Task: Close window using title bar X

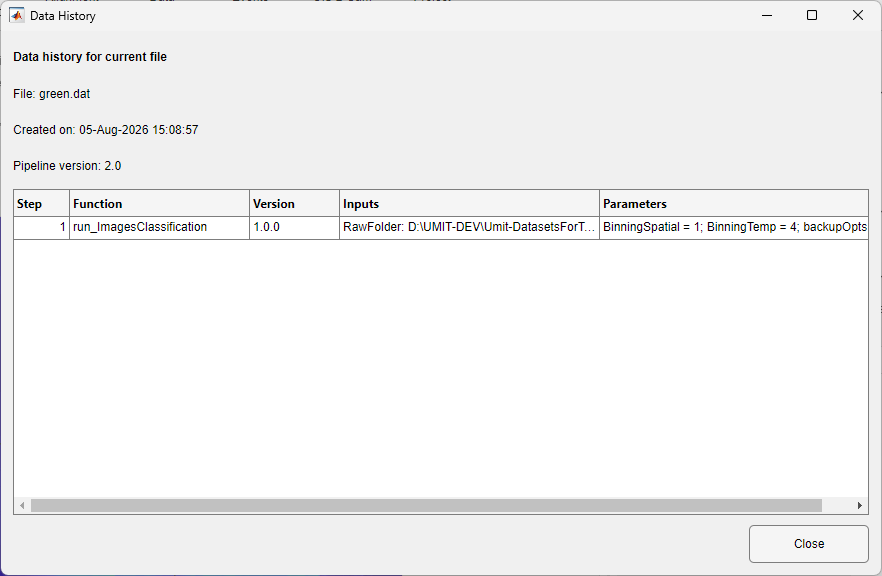Action: [x=857, y=15]
